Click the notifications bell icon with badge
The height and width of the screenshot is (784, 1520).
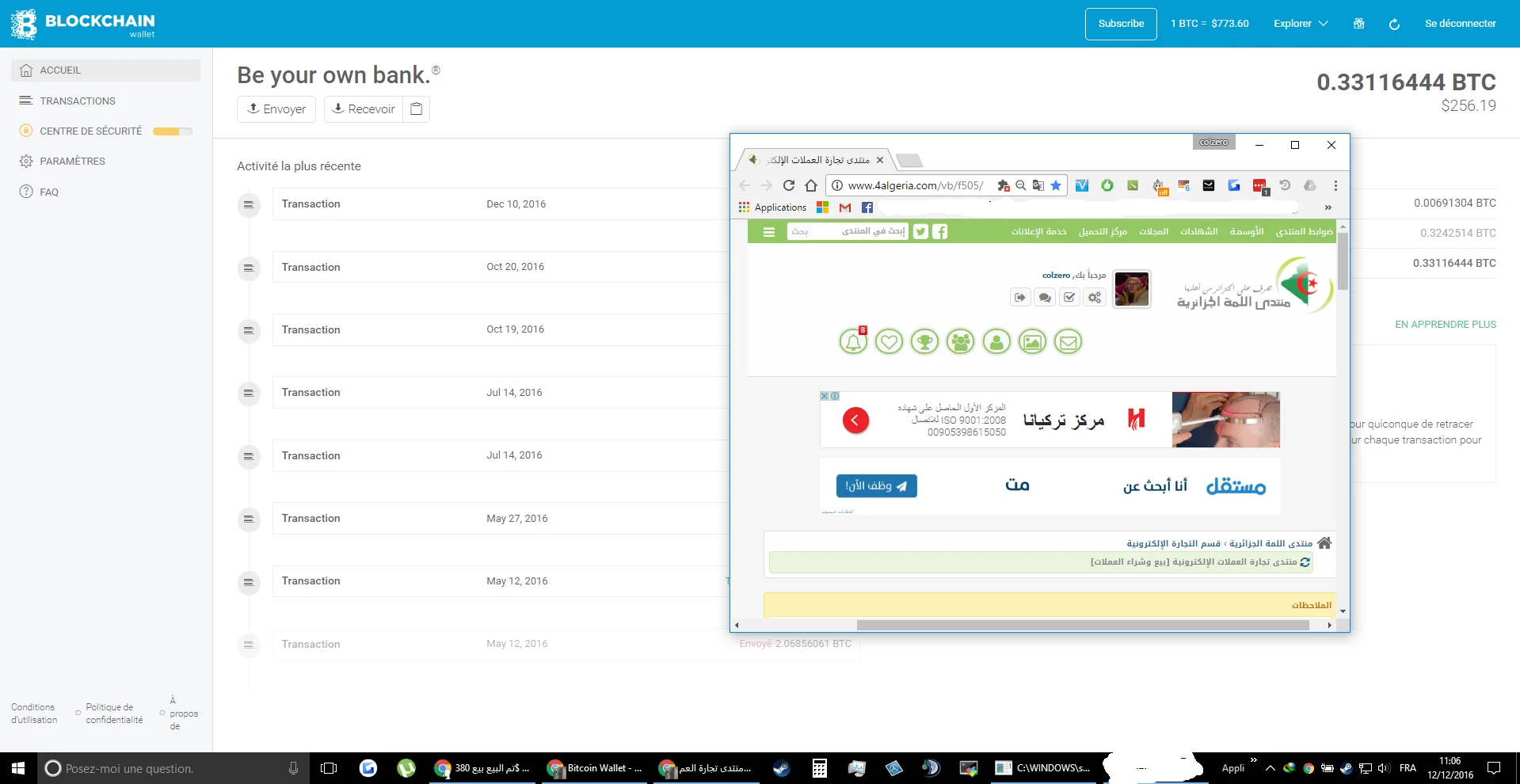[x=853, y=342]
